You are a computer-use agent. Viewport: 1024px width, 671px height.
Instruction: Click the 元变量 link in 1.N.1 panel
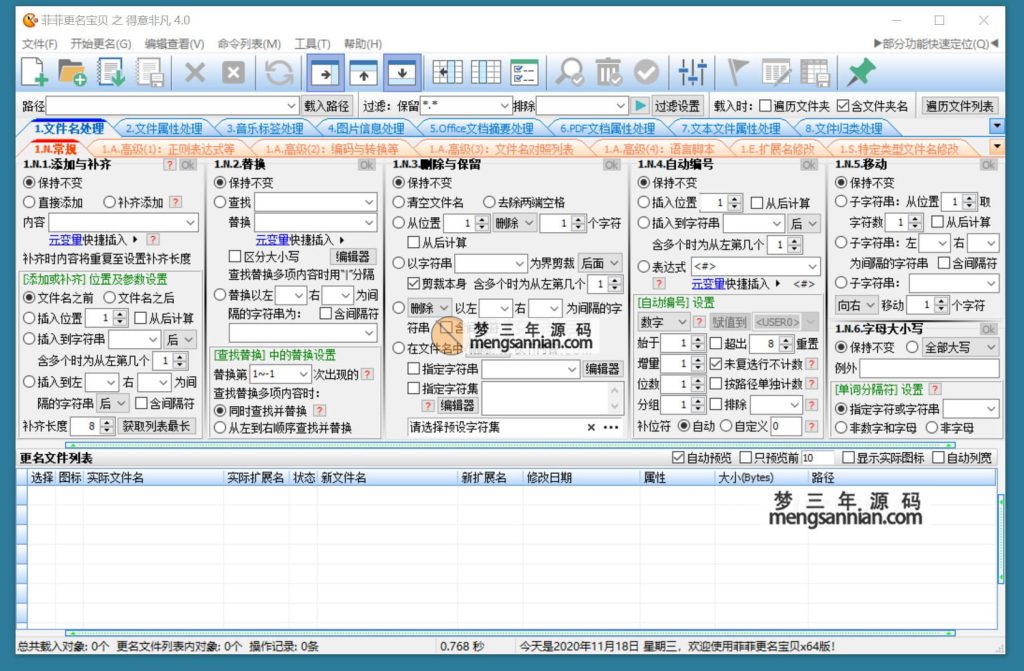point(65,240)
